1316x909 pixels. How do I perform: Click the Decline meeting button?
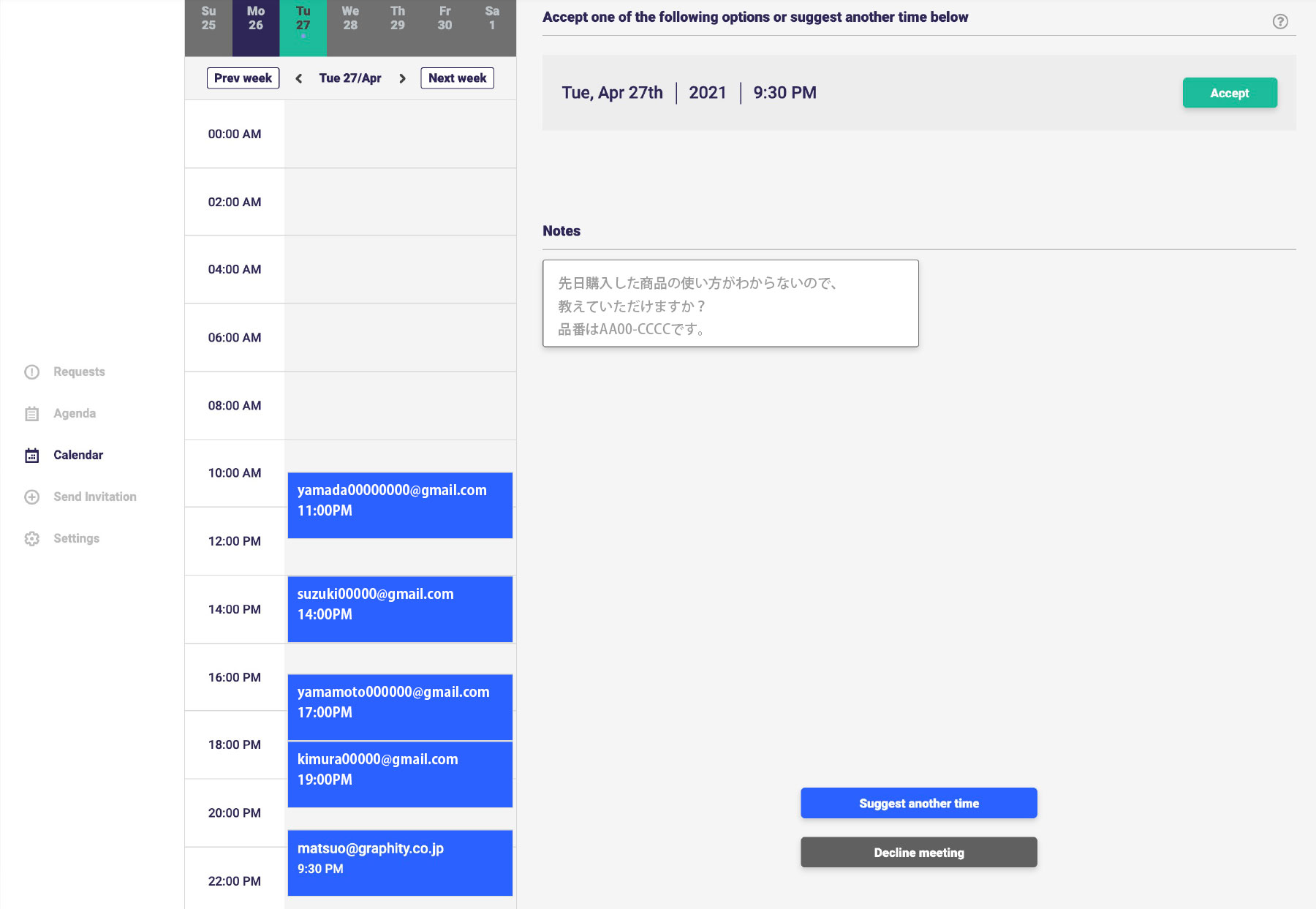pyautogui.click(x=919, y=853)
